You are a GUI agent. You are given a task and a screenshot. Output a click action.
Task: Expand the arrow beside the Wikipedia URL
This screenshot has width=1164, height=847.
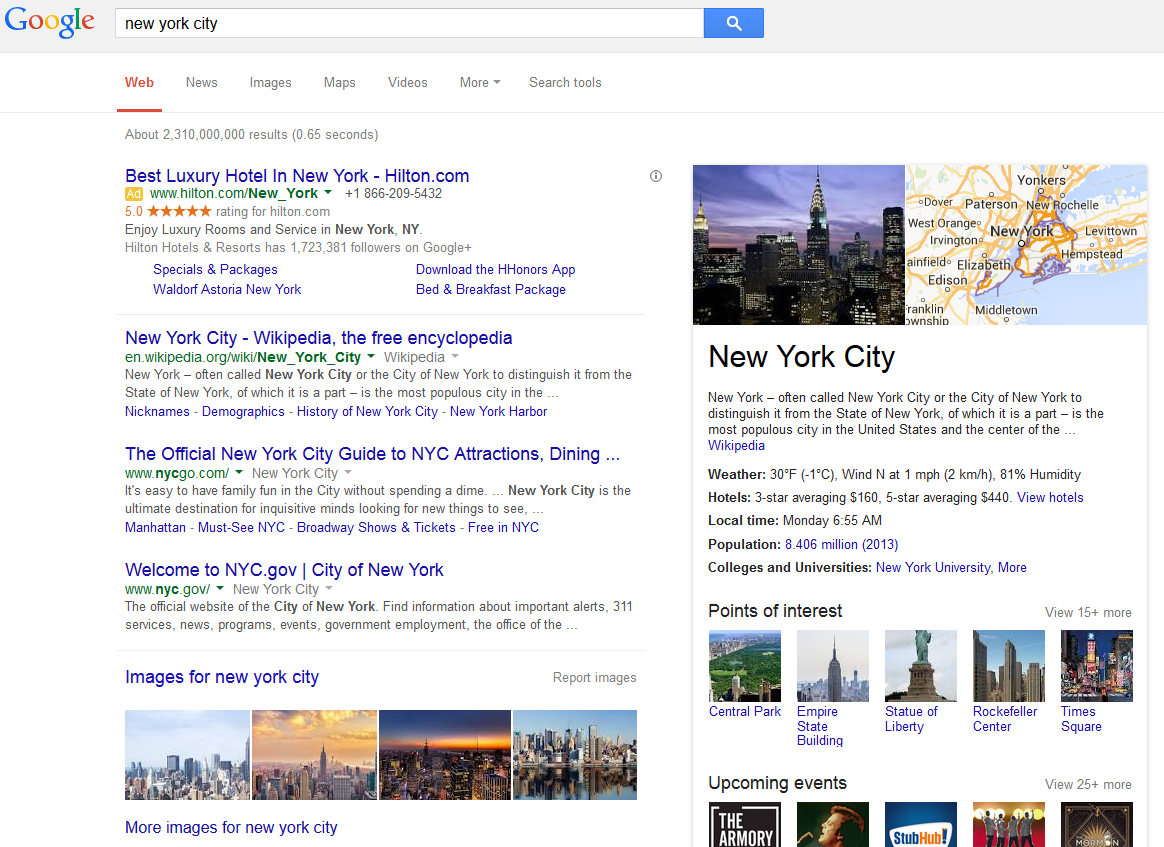coord(371,357)
